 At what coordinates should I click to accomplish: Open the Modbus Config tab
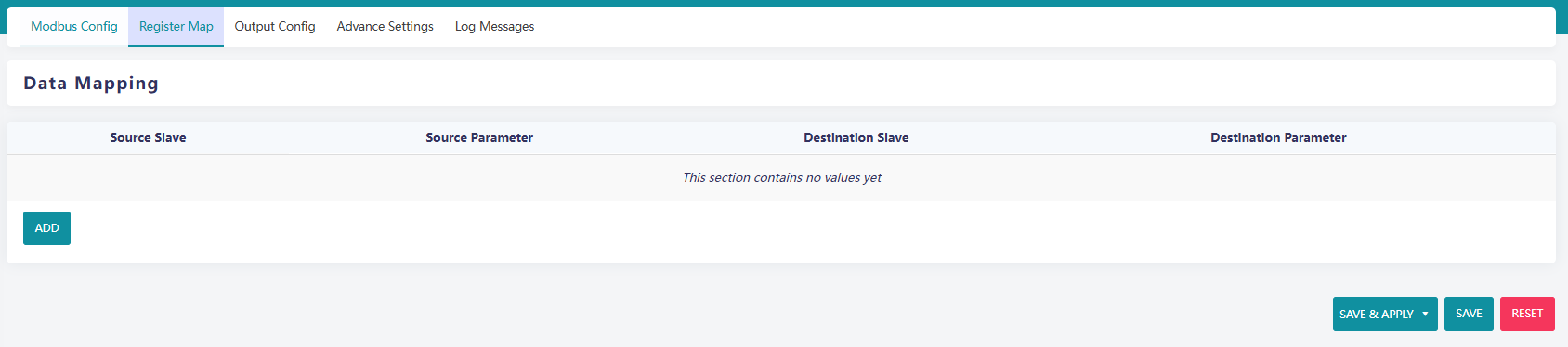(74, 27)
